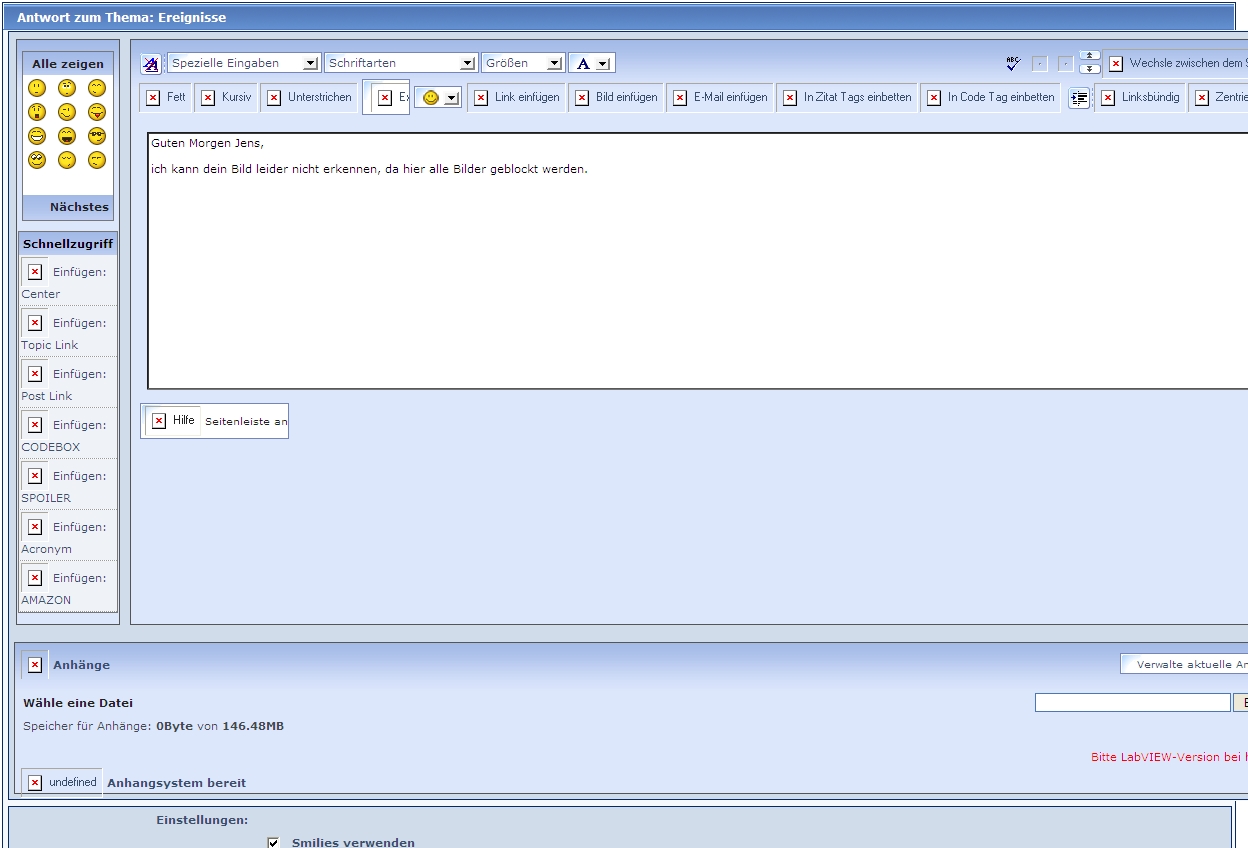Click In Zitat Tags einbetten
The image size is (1248, 848).
[847, 98]
